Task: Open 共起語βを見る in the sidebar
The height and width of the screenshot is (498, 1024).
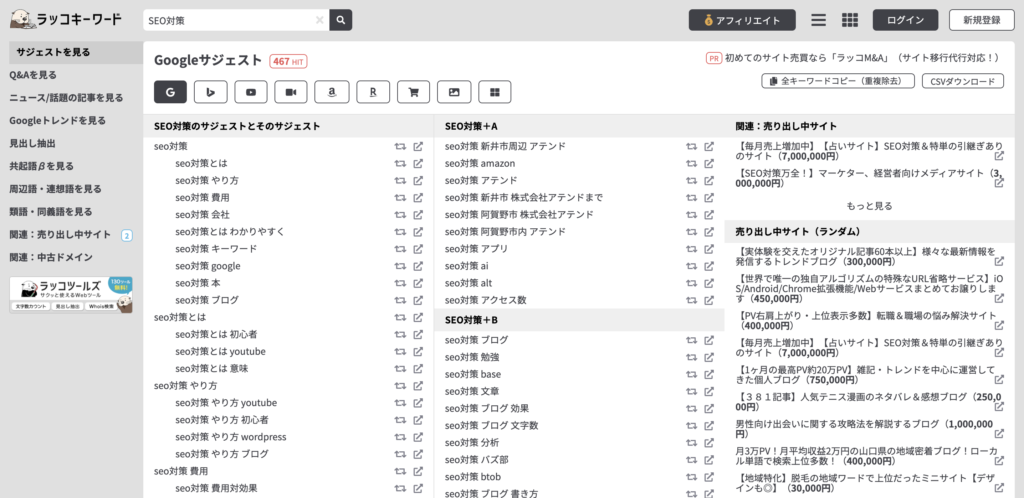Action: click(x=41, y=166)
